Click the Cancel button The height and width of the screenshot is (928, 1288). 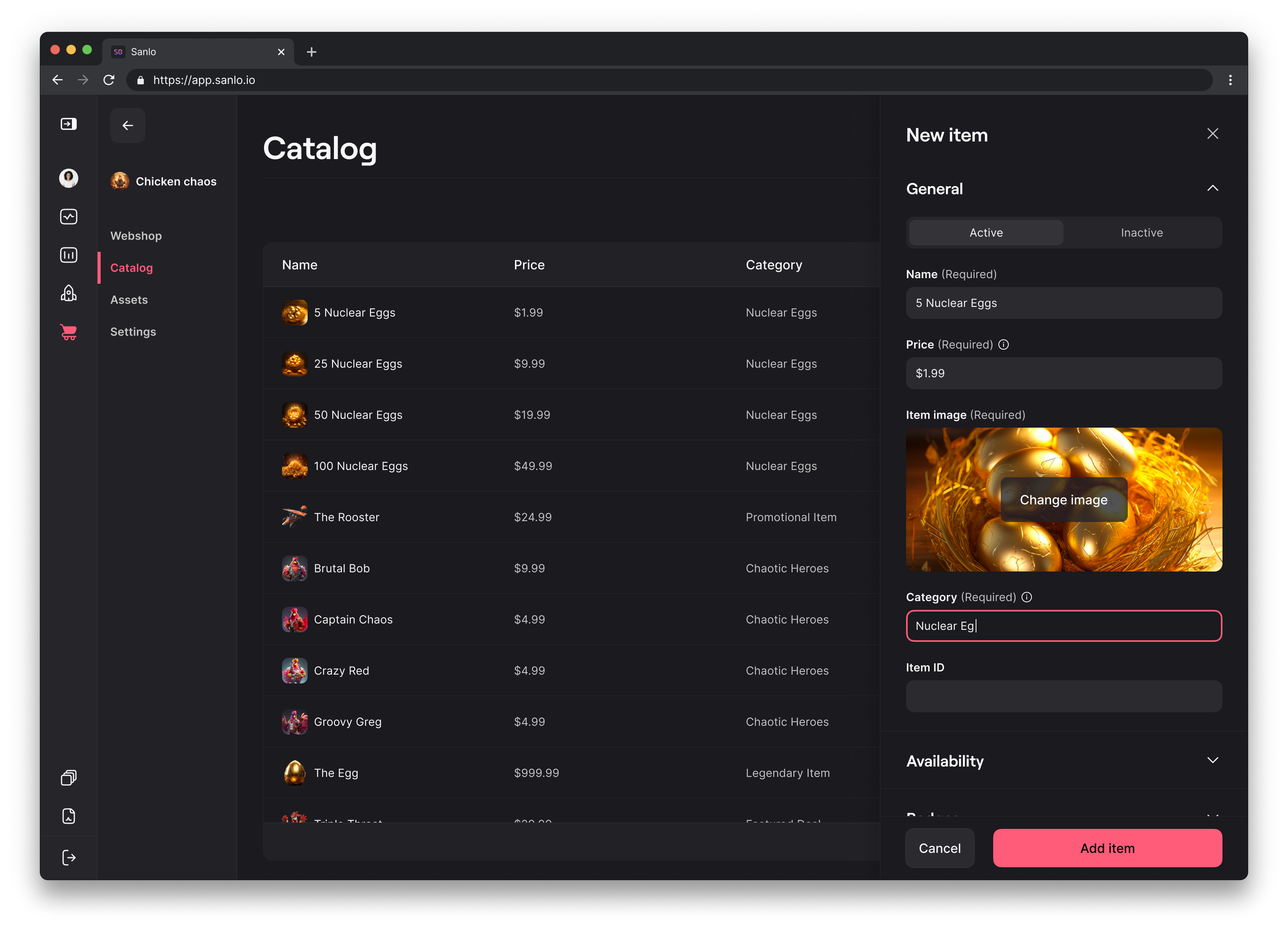pyautogui.click(x=938, y=848)
